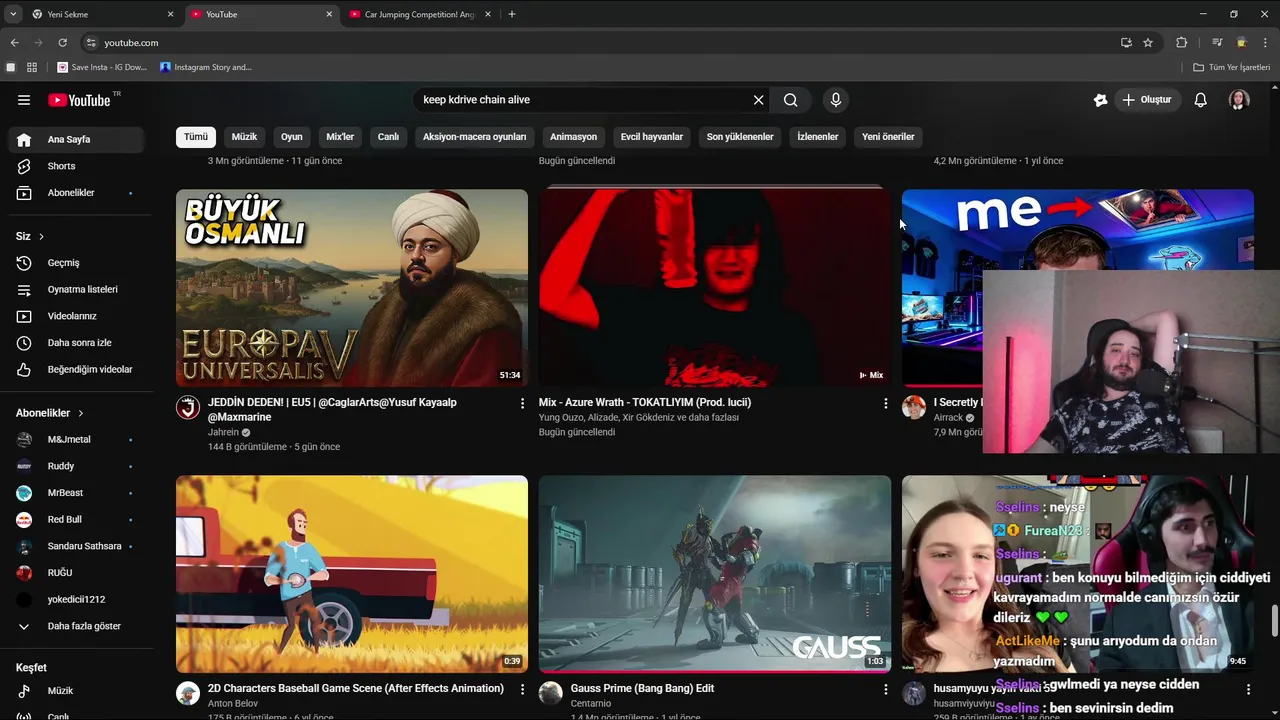Viewport: 1280px width, 720px height.
Task: Select the Tümü filter chip
Action: point(196,137)
